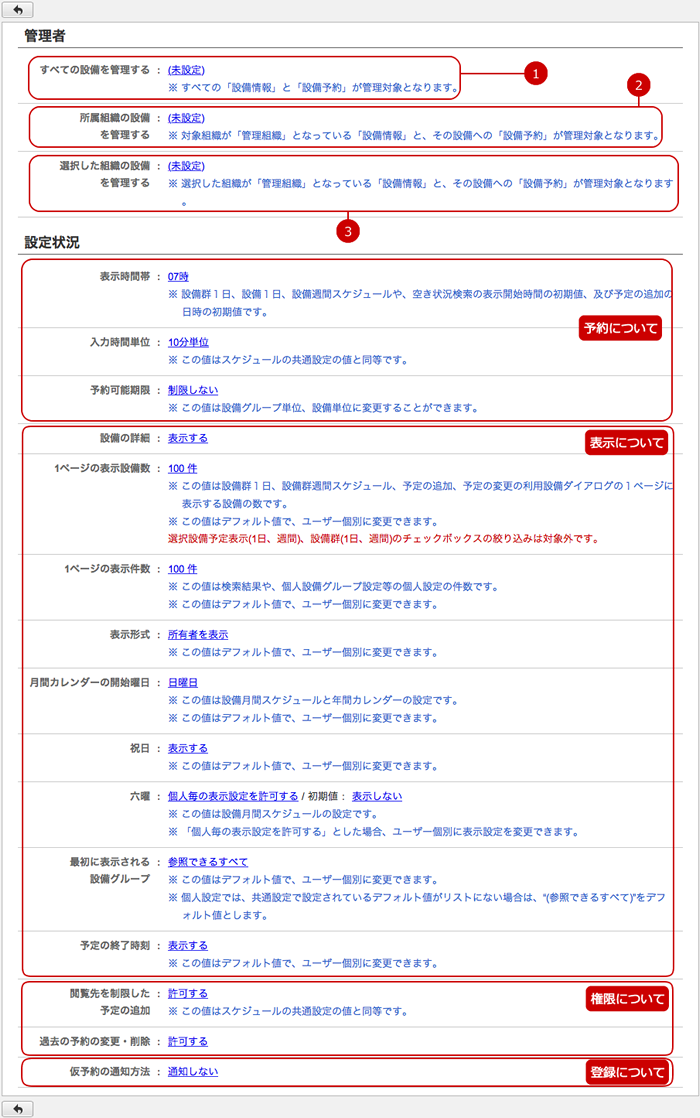
Task: Click 表示する link for 予定の終了時刻
Action: point(187,945)
